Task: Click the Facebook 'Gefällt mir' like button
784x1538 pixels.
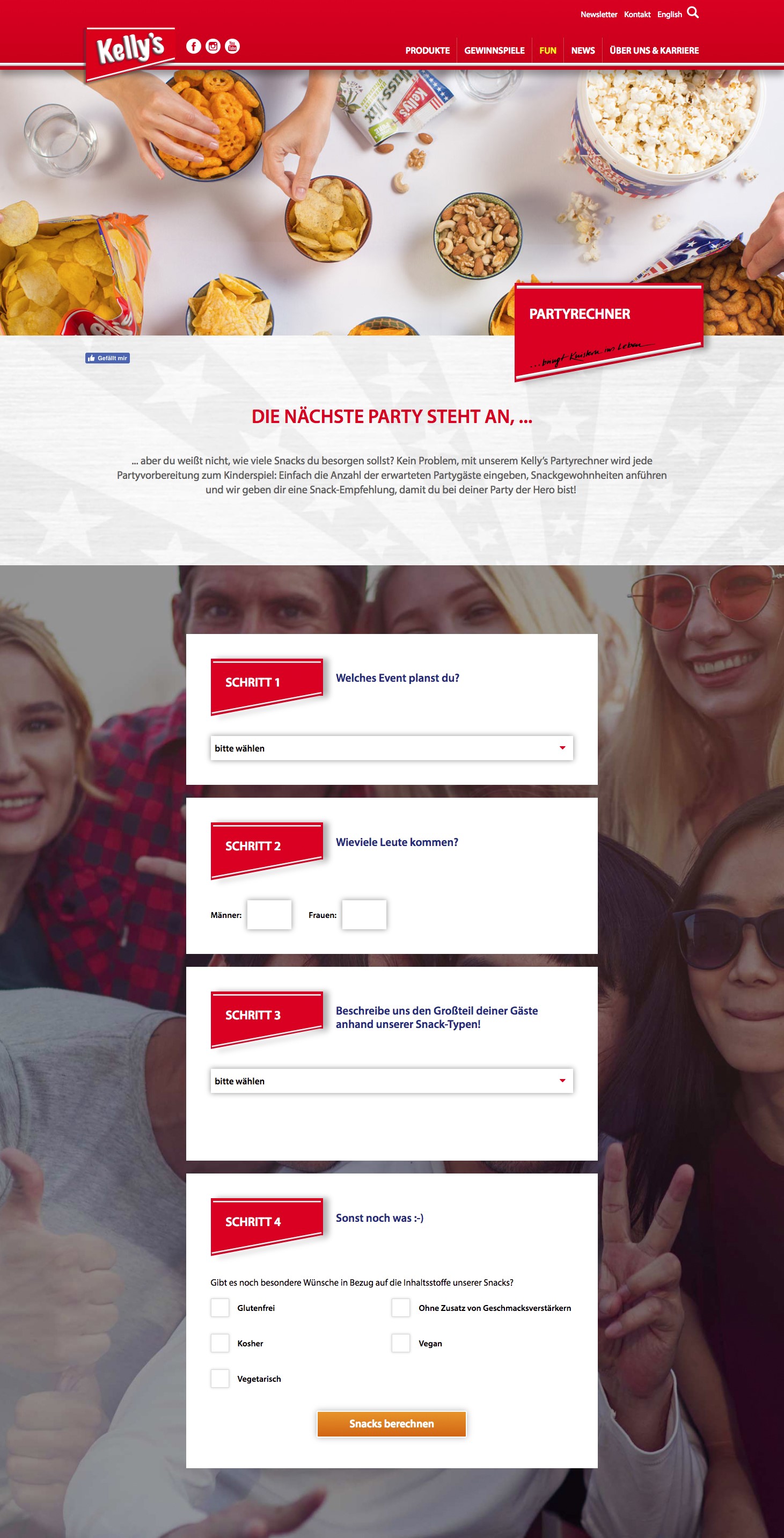Action: (x=107, y=358)
